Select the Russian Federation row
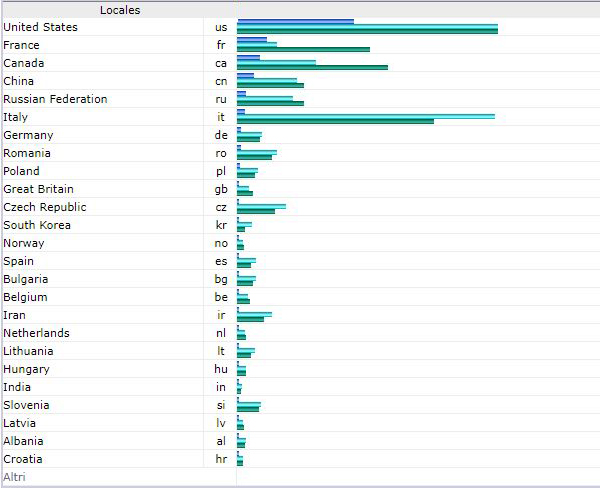Viewport: 600px width, 488px height. pos(300,99)
